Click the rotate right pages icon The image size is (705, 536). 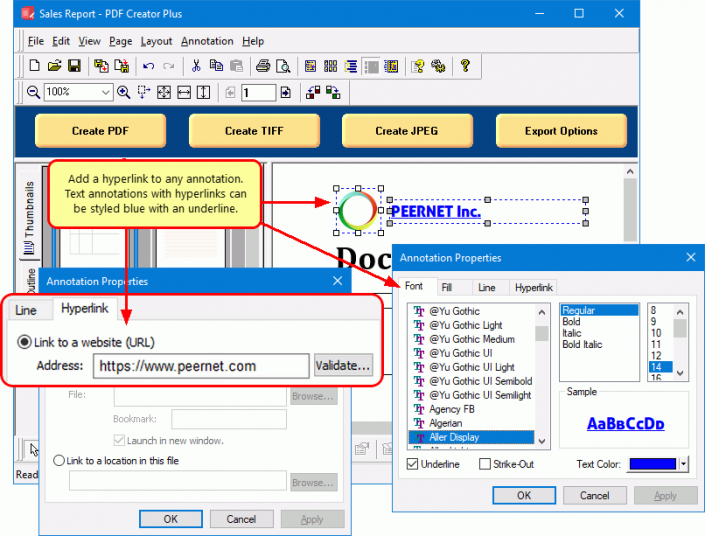point(333,92)
